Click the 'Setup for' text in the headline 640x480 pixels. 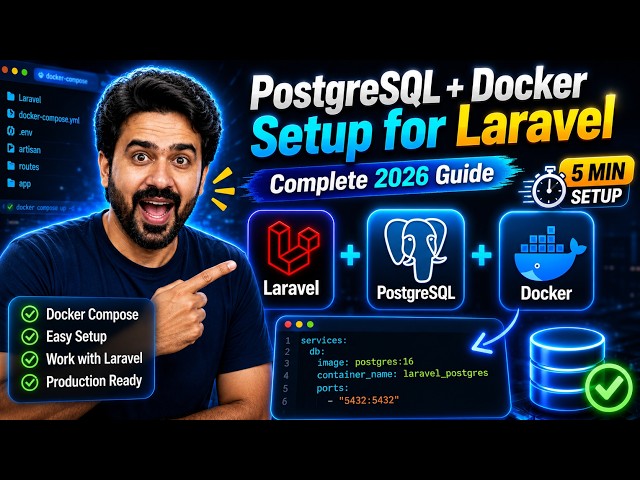point(348,131)
